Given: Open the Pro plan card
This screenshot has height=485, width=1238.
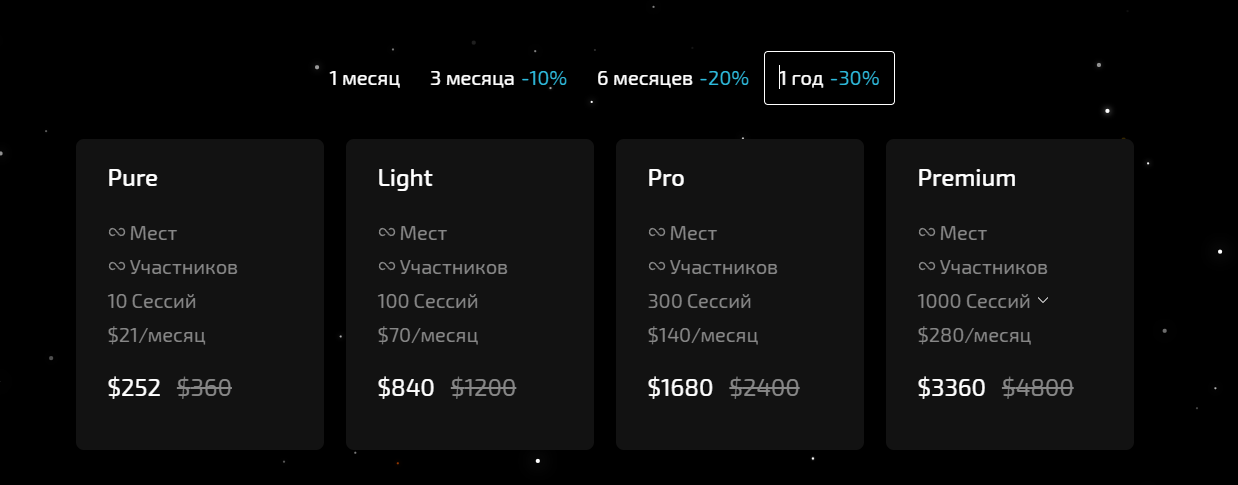Looking at the screenshot, I should 740,294.
